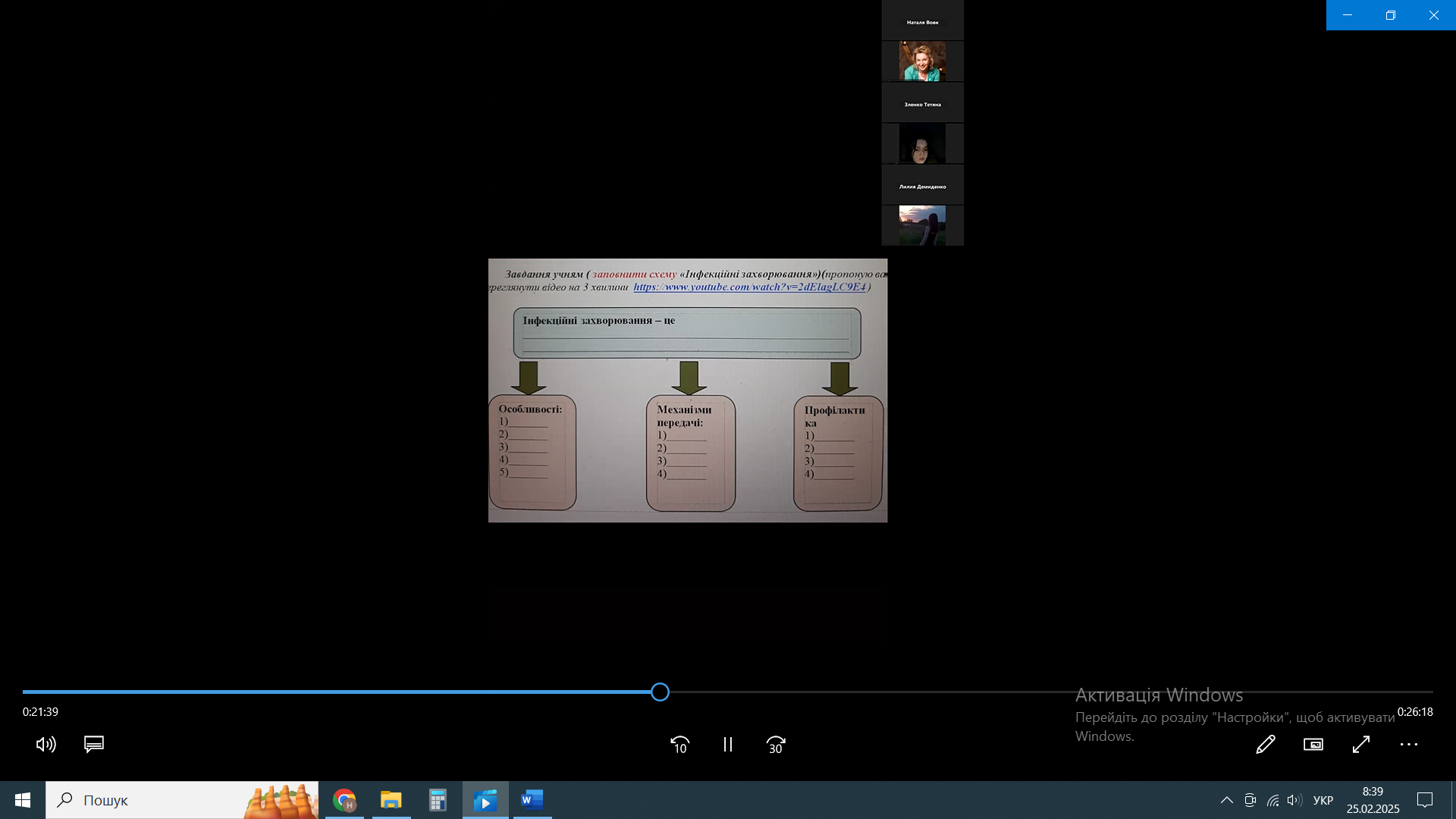1456x819 pixels.
Task: Expand hidden system tray icons
Action: click(1226, 800)
